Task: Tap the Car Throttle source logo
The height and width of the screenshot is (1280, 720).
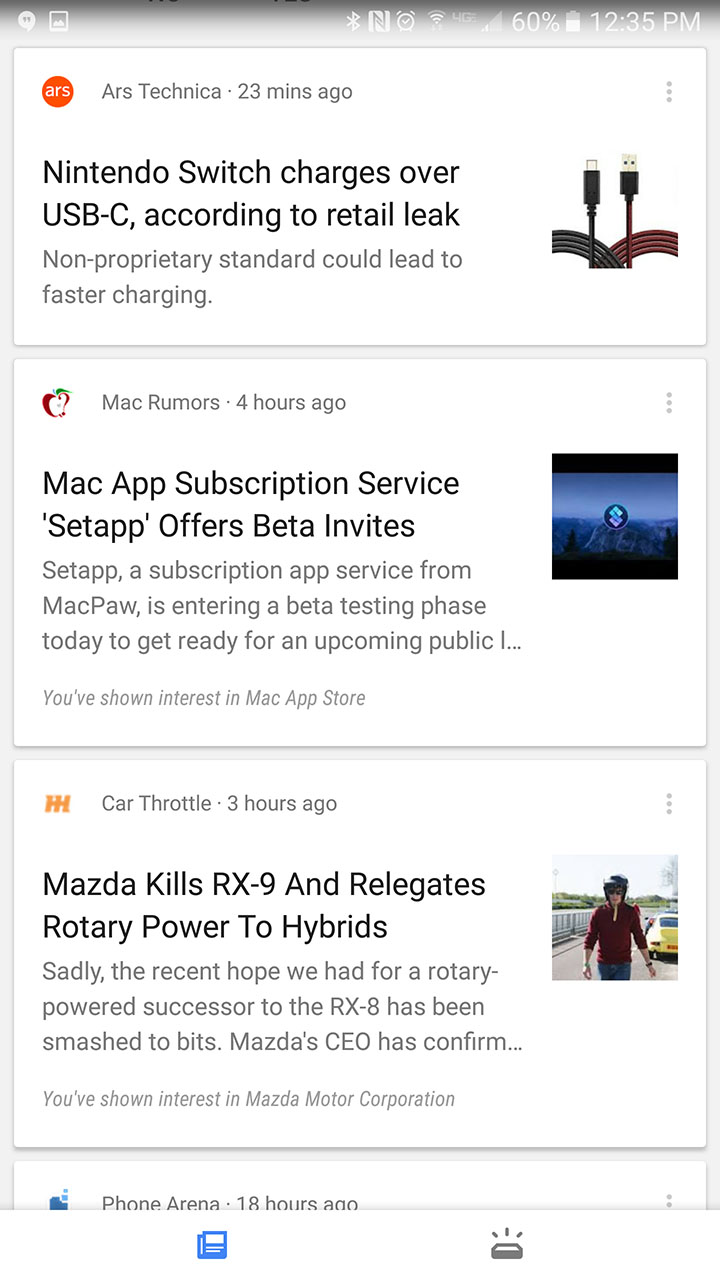Action: [58, 803]
